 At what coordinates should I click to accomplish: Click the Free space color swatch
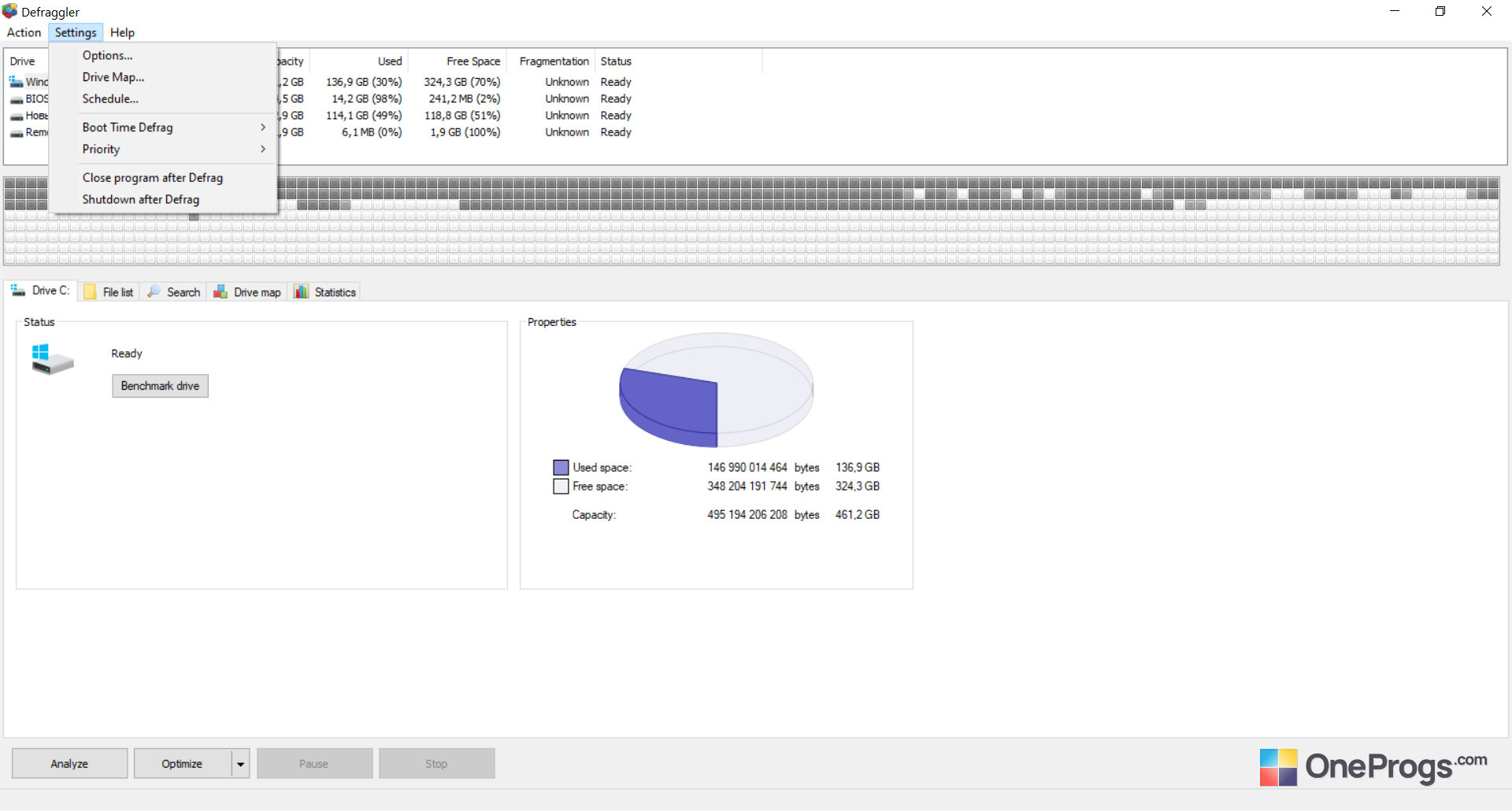(561, 487)
